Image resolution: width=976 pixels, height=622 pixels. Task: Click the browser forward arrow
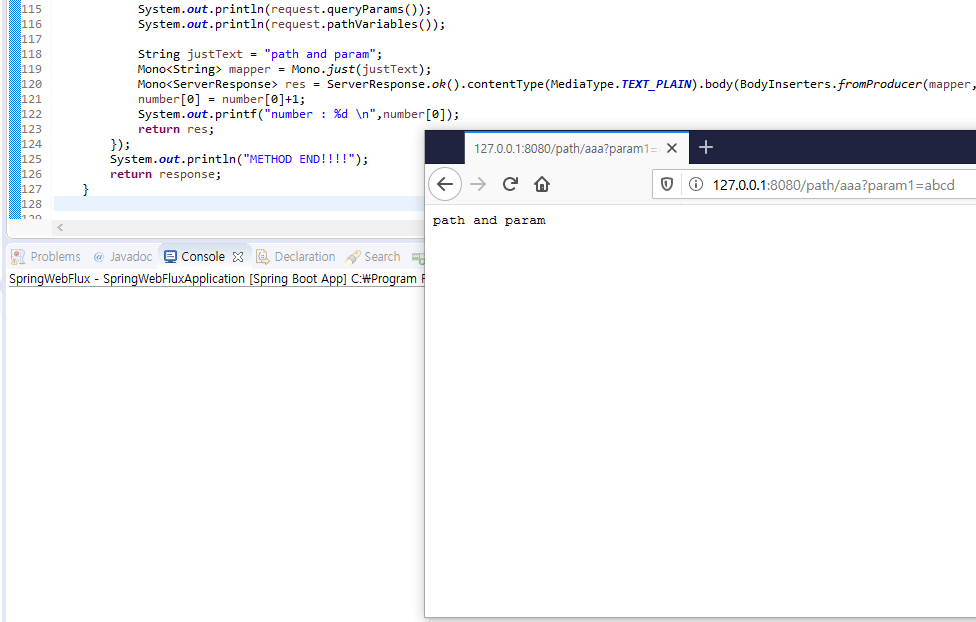click(478, 184)
